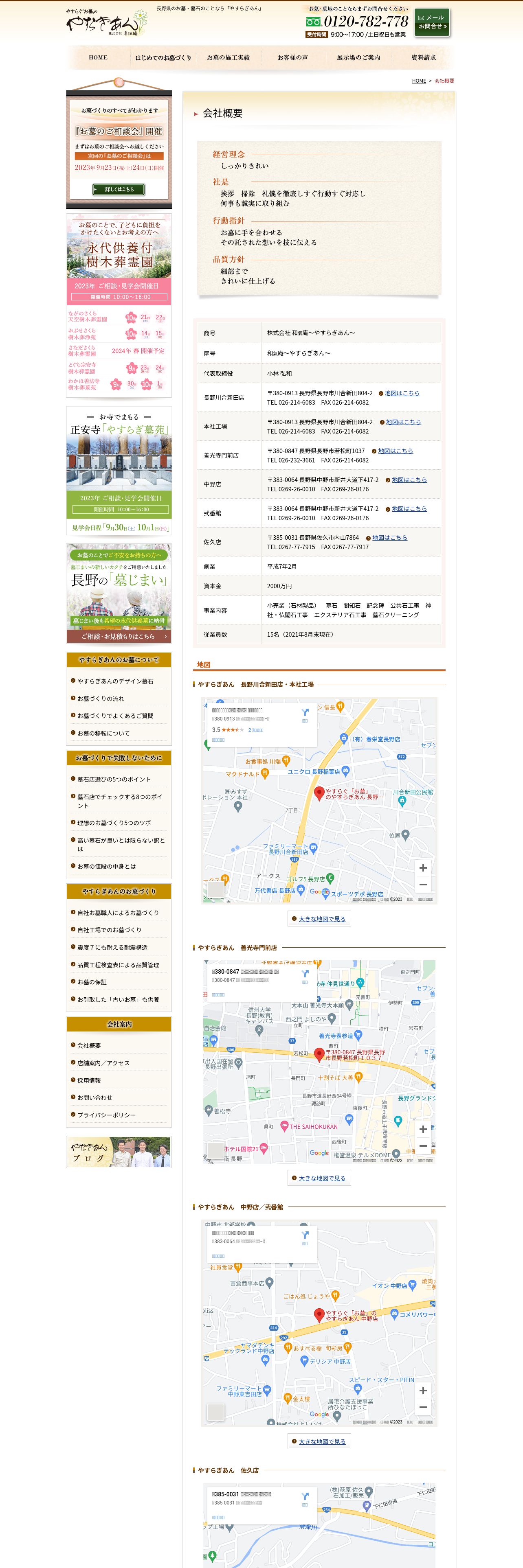The width and height of the screenshot is (523, 1568).
Task: Click マクドナルド marker on 川合新田店 map
Action: pos(265,774)
